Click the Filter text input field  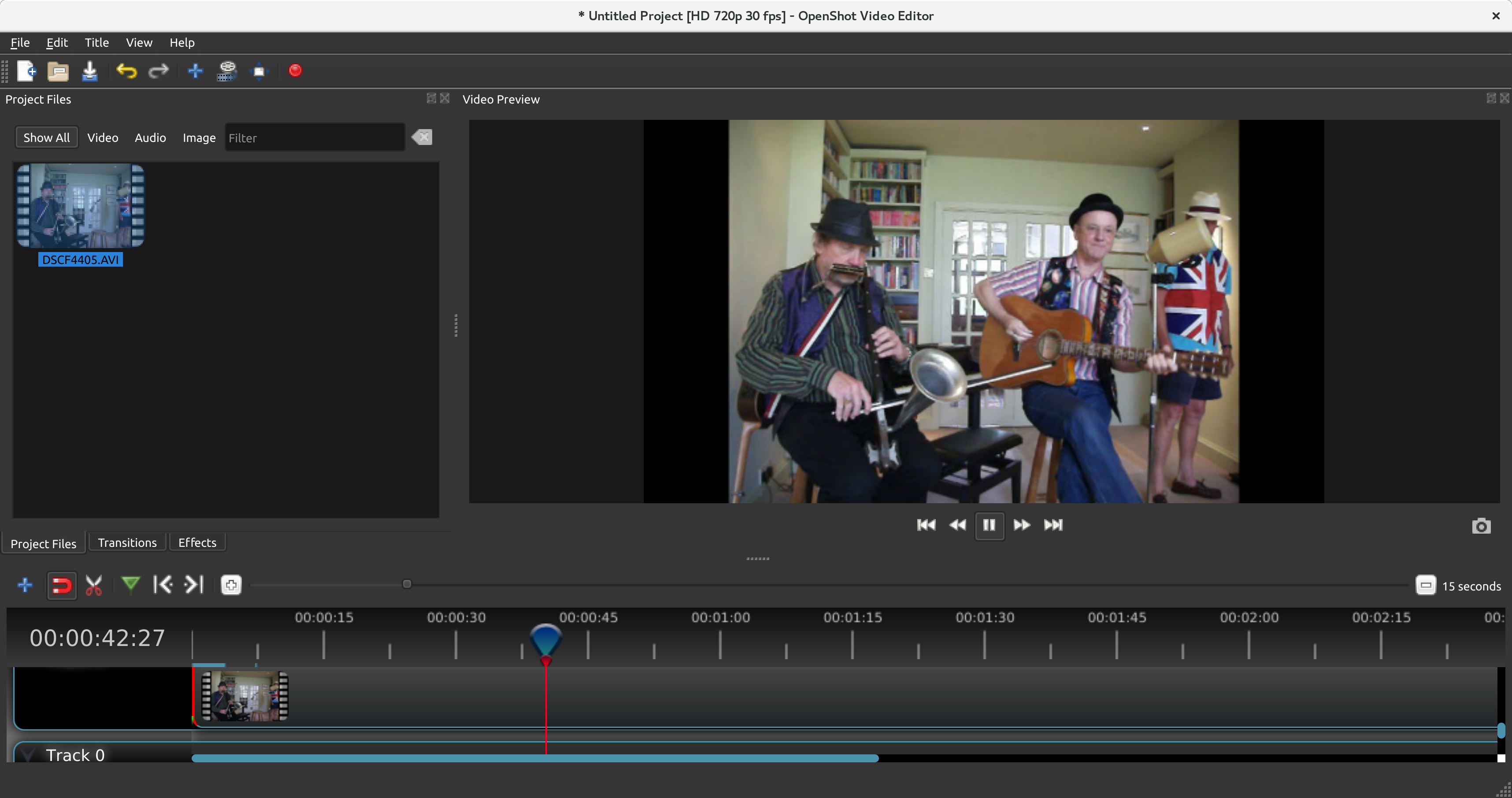click(x=314, y=138)
